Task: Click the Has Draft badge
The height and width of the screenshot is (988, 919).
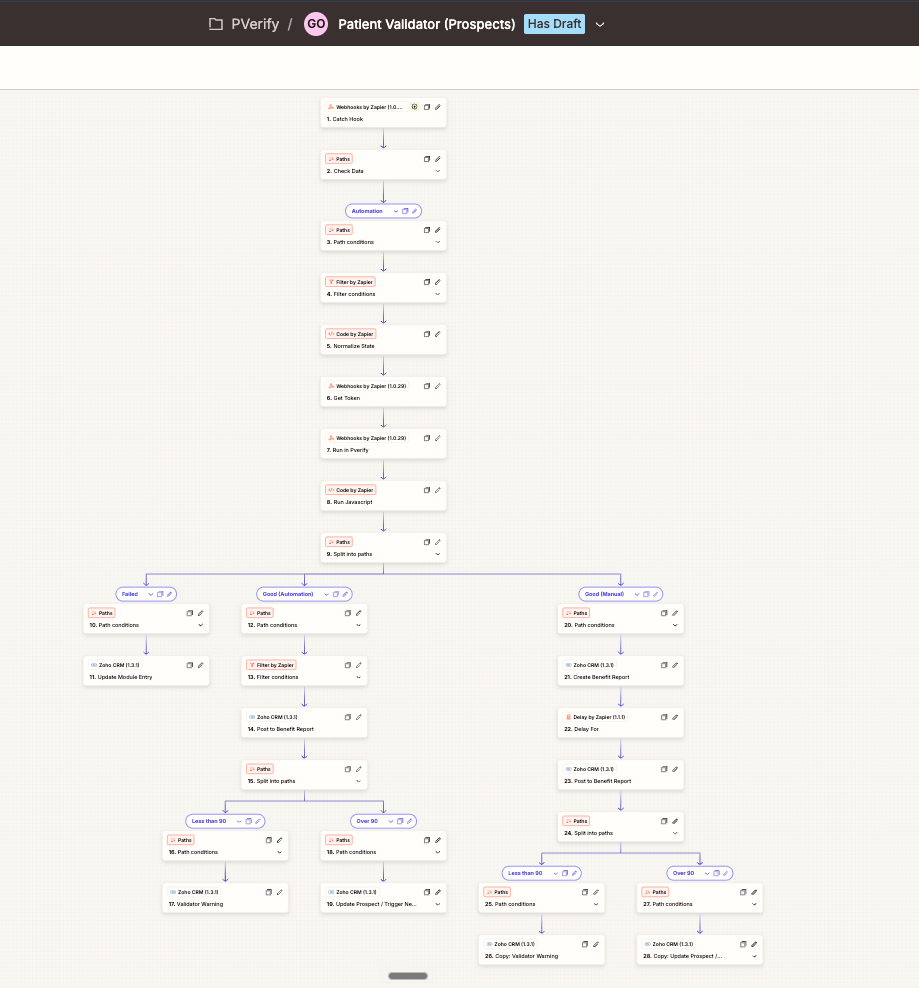Action: 554,24
